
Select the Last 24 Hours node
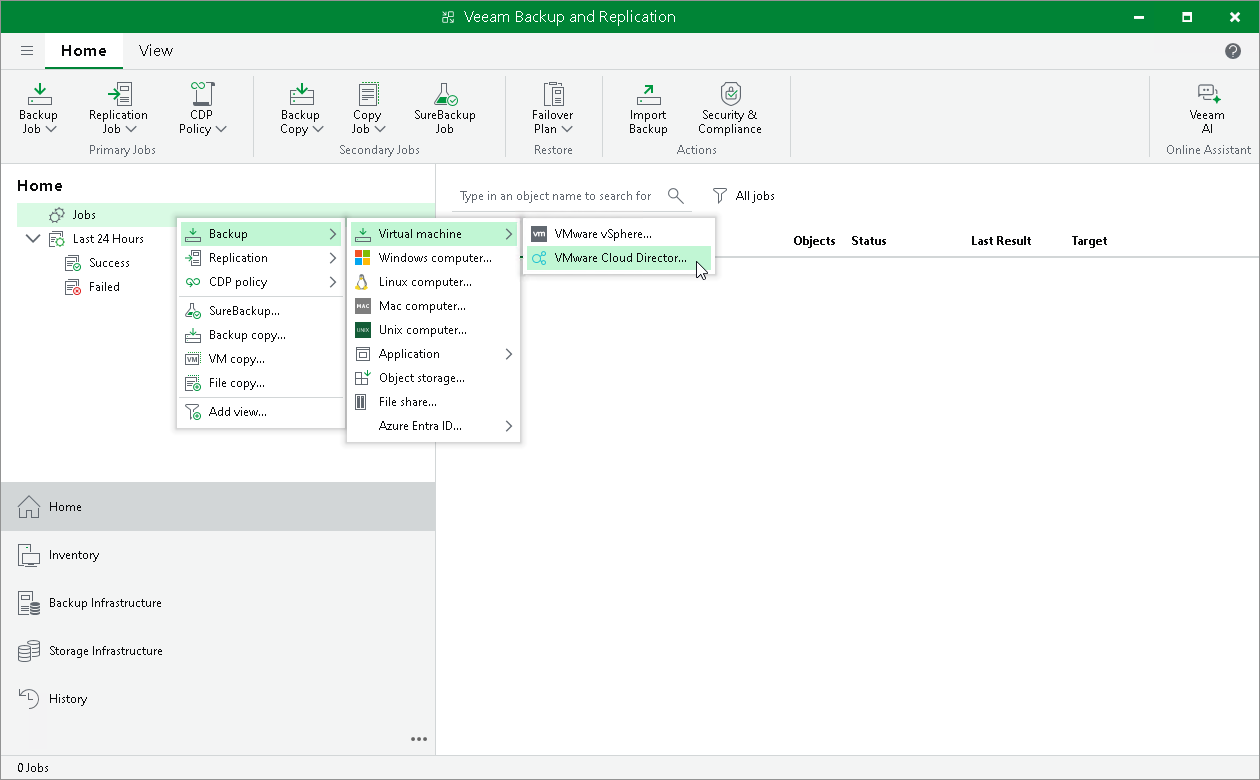(108, 239)
